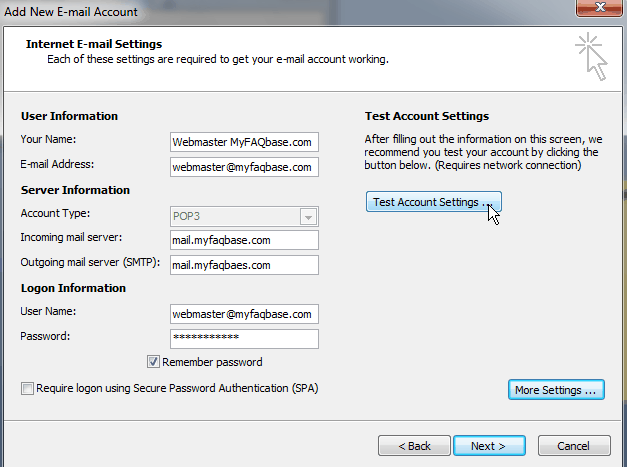Click the Test Account Settings section heading
The width and height of the screenshot is (627, 467).
pos(426,116)
